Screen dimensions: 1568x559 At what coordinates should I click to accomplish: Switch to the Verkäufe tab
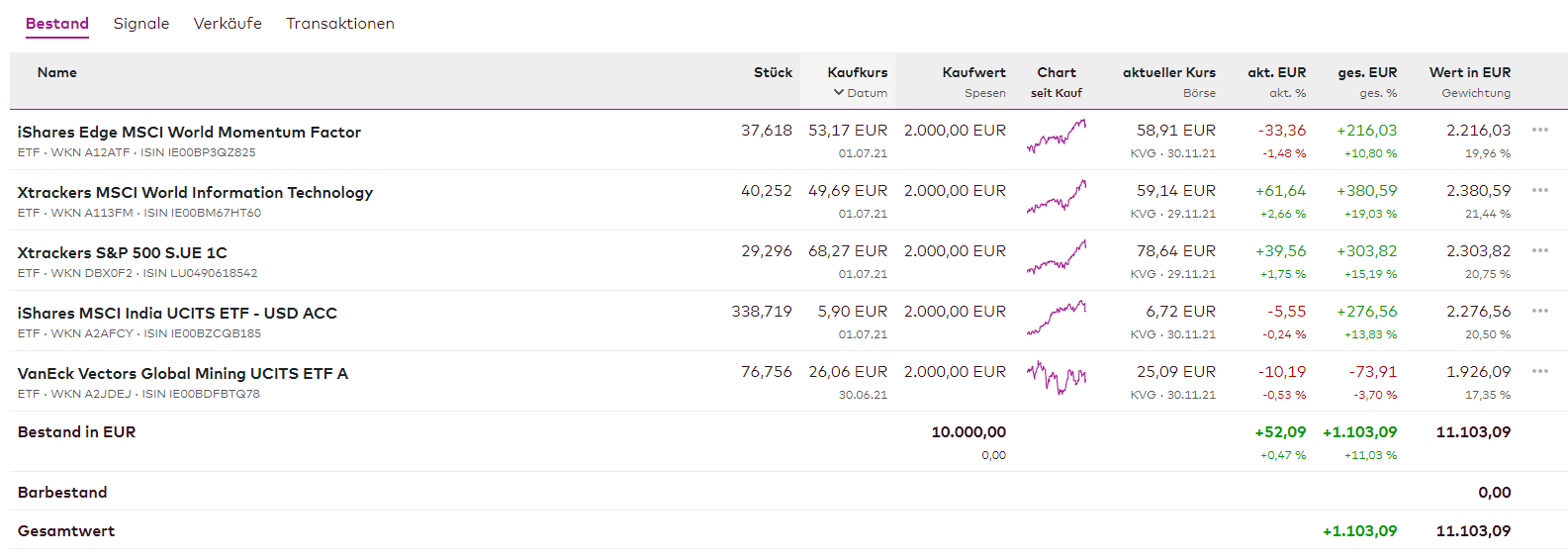click(228, 24)
